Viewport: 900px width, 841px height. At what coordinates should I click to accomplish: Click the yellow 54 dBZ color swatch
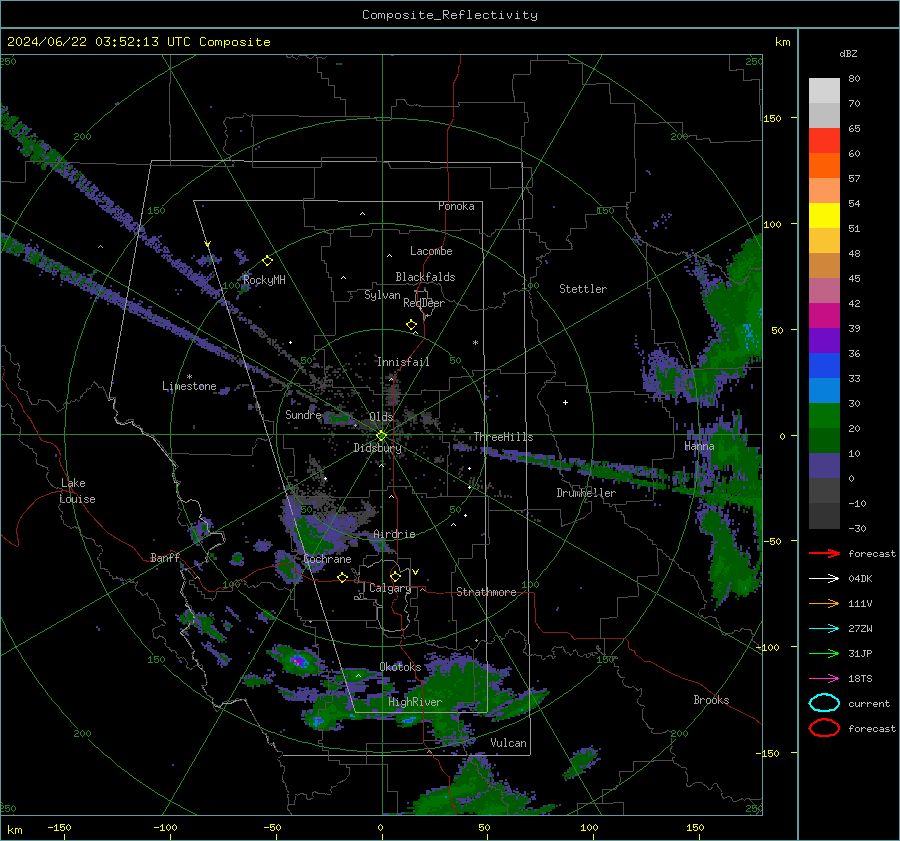coord(824,216)
